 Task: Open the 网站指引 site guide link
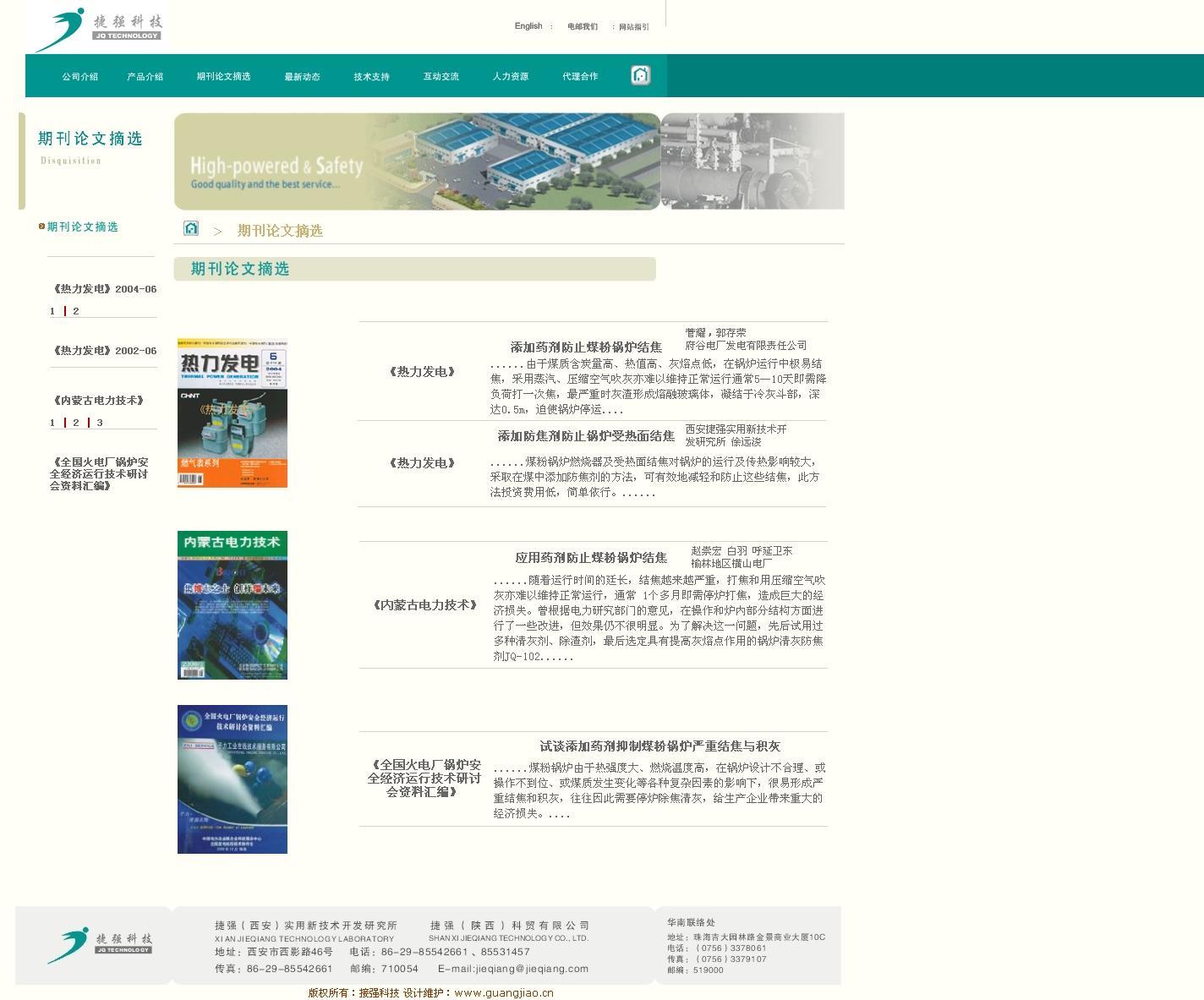633,27
